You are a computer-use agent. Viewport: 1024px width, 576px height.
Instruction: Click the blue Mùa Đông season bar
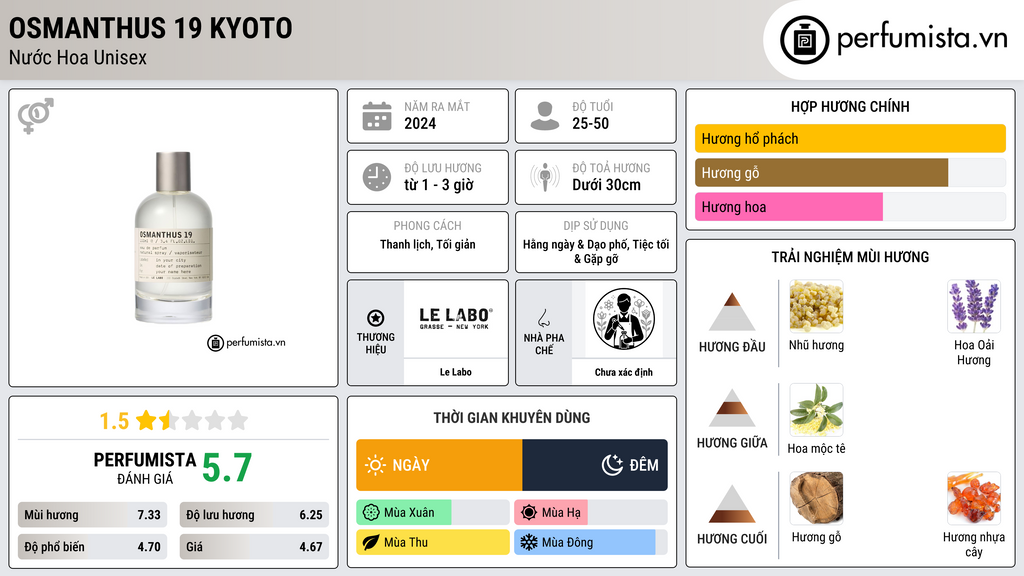[x=584, y=542]
